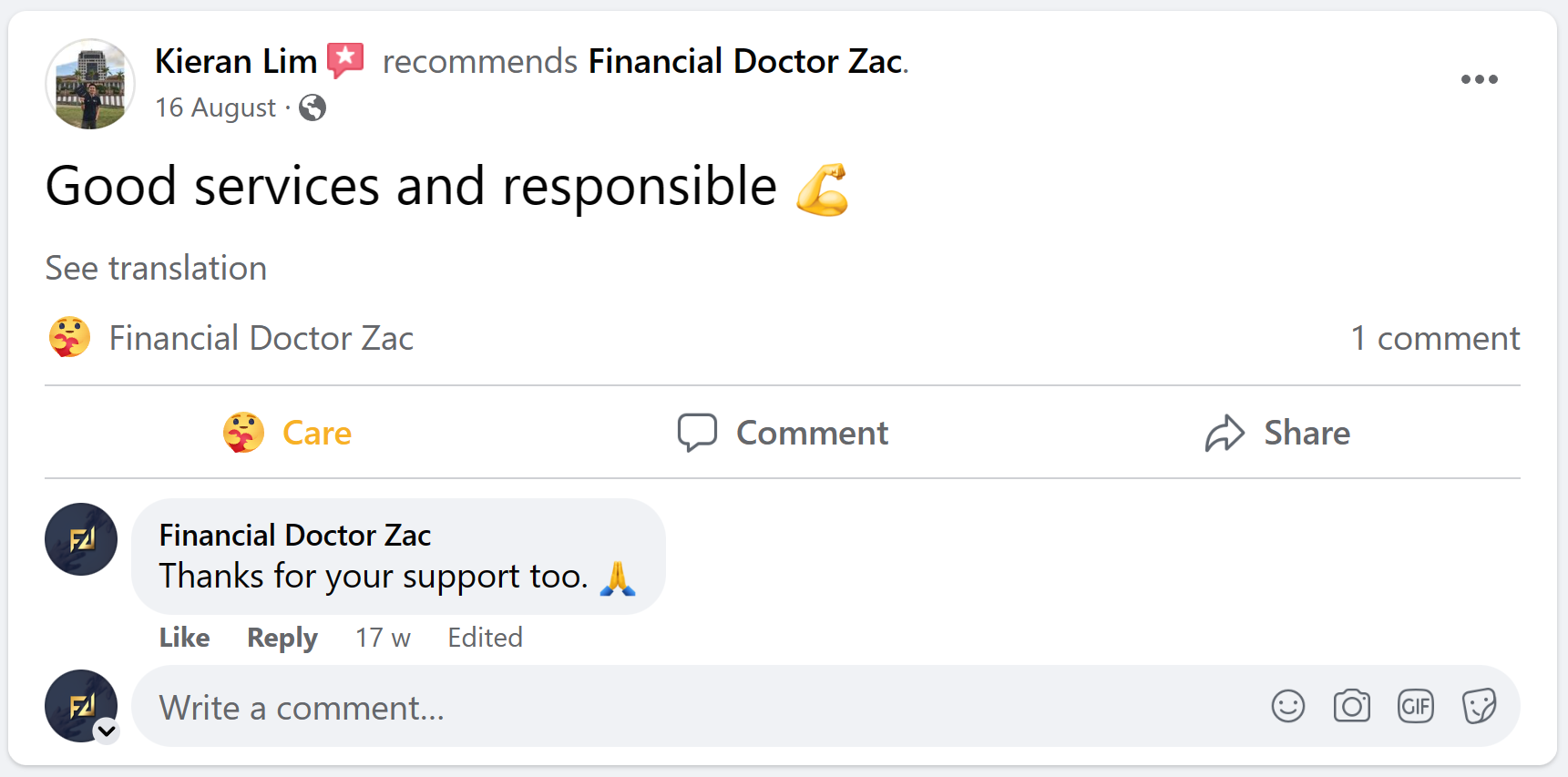Toggle the Care reaction button

[288, 433]
